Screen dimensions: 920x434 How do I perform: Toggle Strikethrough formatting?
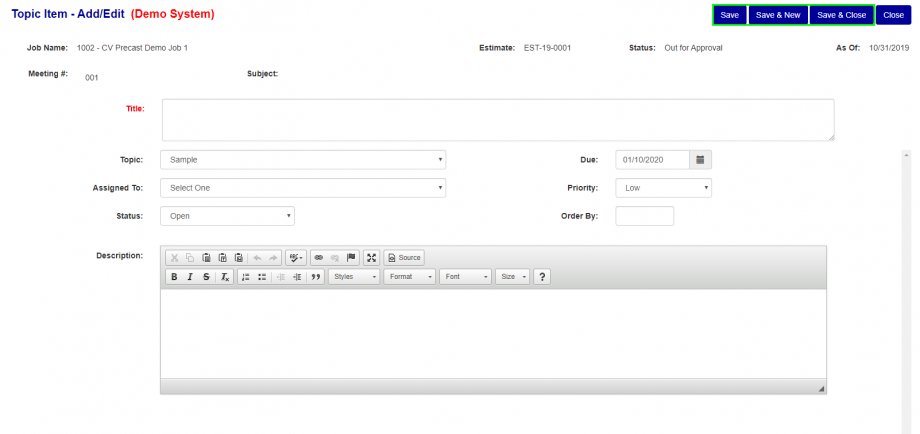tap(206, 277)
